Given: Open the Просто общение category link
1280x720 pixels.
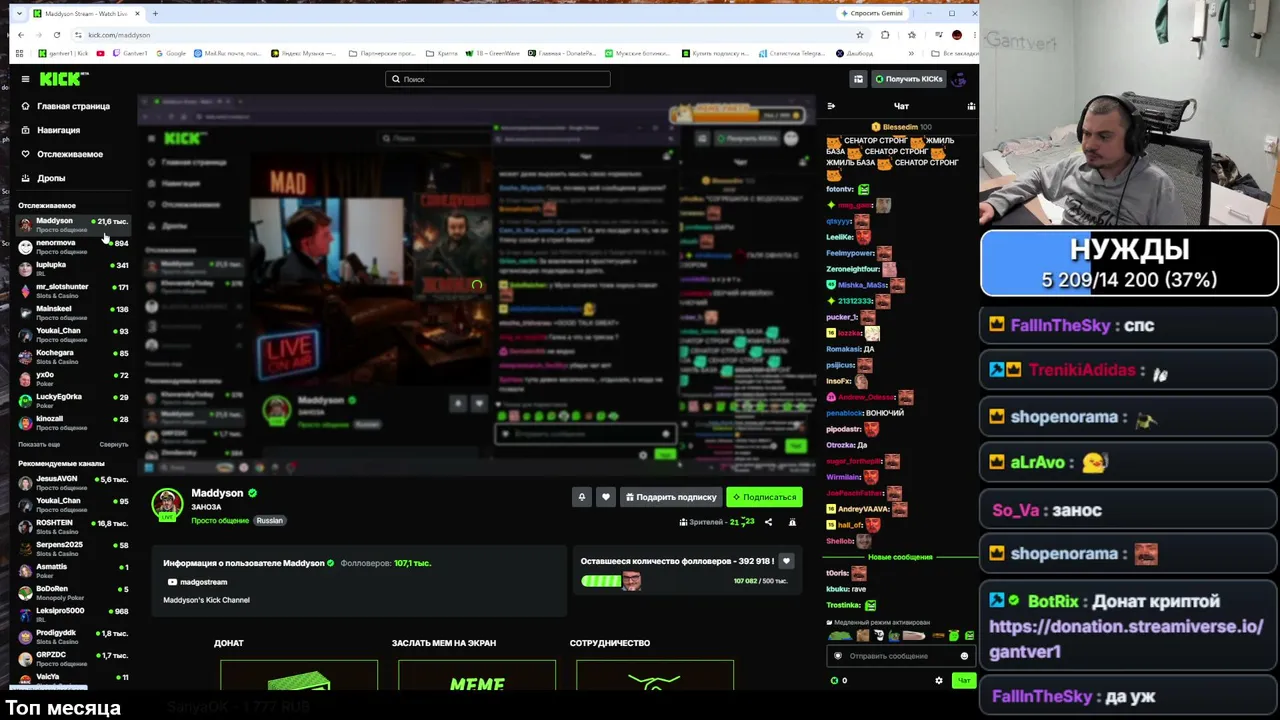Looking at the screenshot, I should (220, 521).
